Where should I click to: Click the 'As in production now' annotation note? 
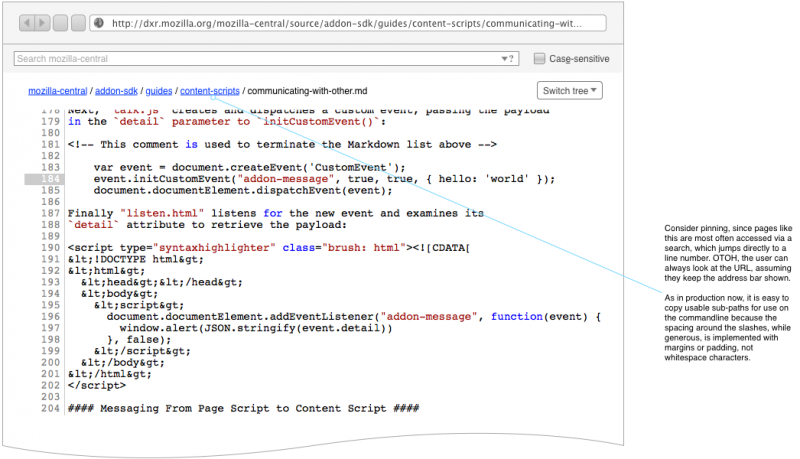728,327
